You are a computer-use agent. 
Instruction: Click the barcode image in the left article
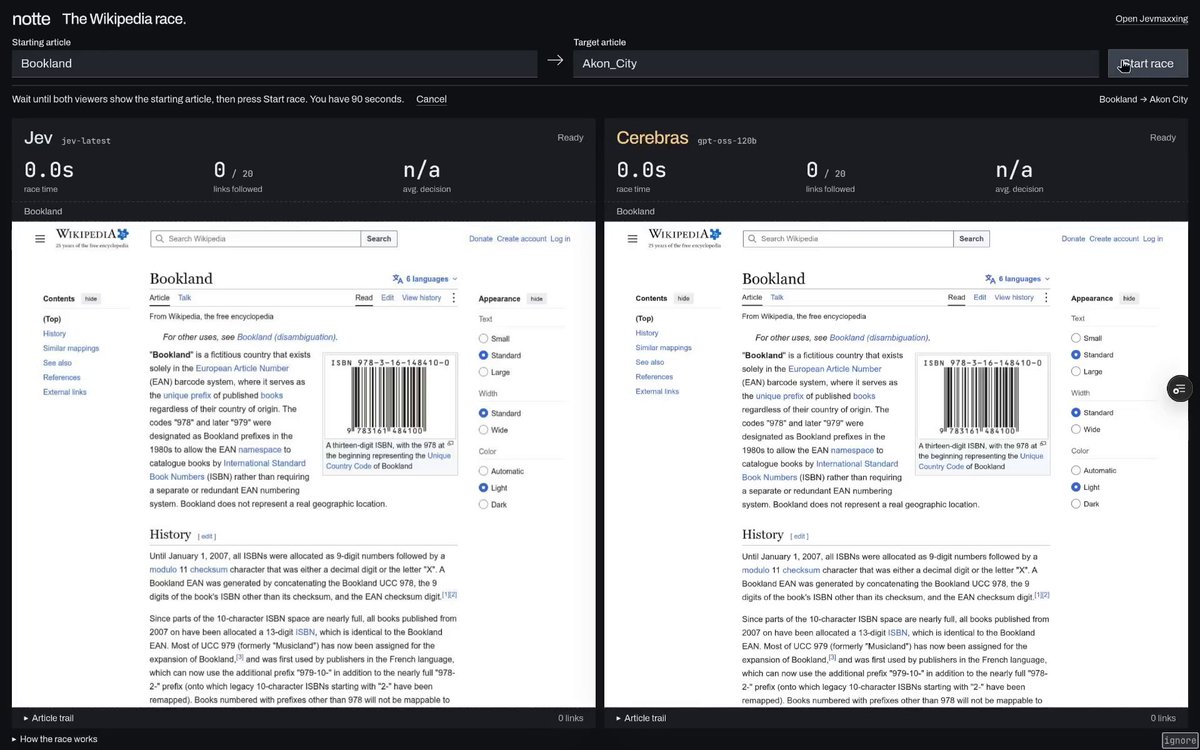coord(390,398)
